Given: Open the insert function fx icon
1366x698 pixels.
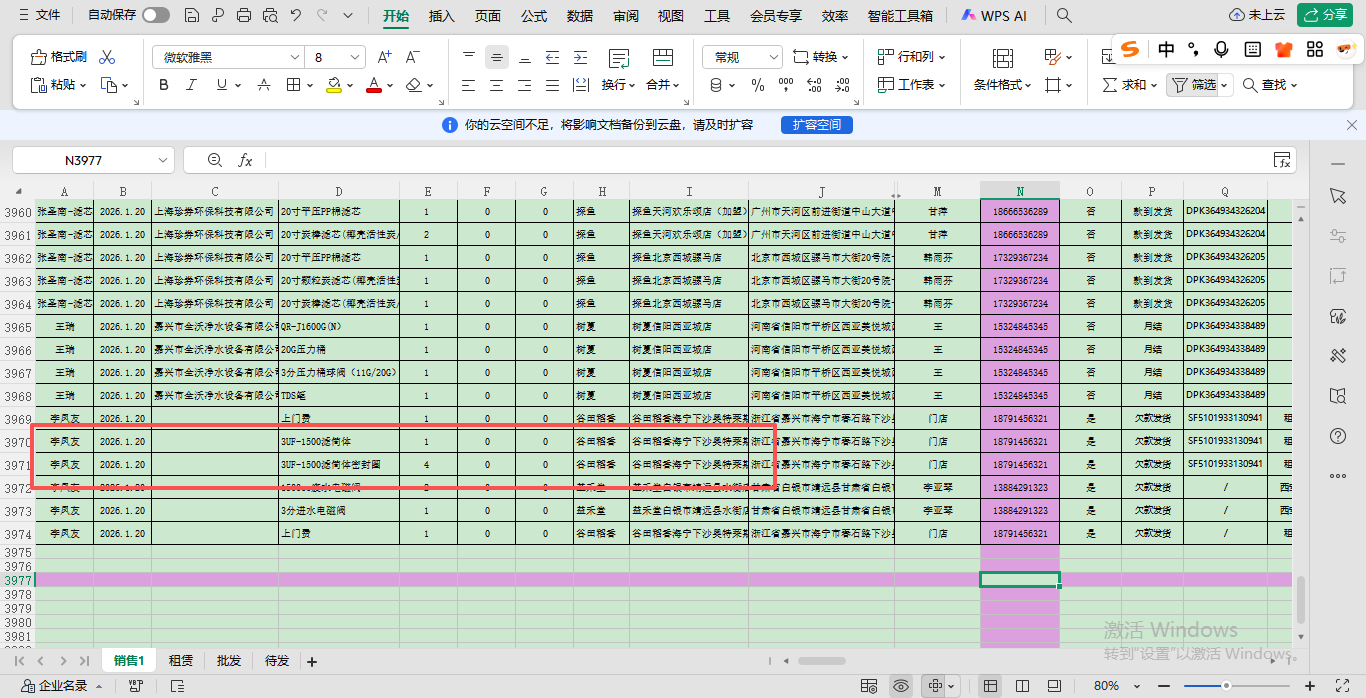Looking at the screenshot, I should click(245, 160).
